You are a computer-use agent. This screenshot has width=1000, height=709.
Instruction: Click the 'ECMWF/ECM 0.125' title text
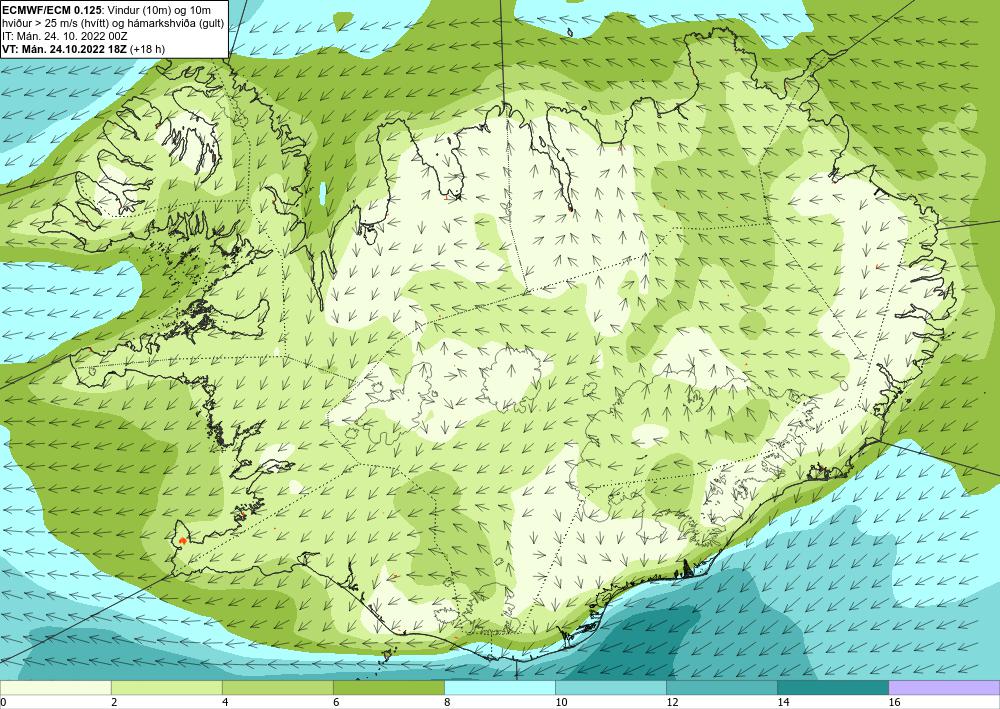[x=50, y=10]
